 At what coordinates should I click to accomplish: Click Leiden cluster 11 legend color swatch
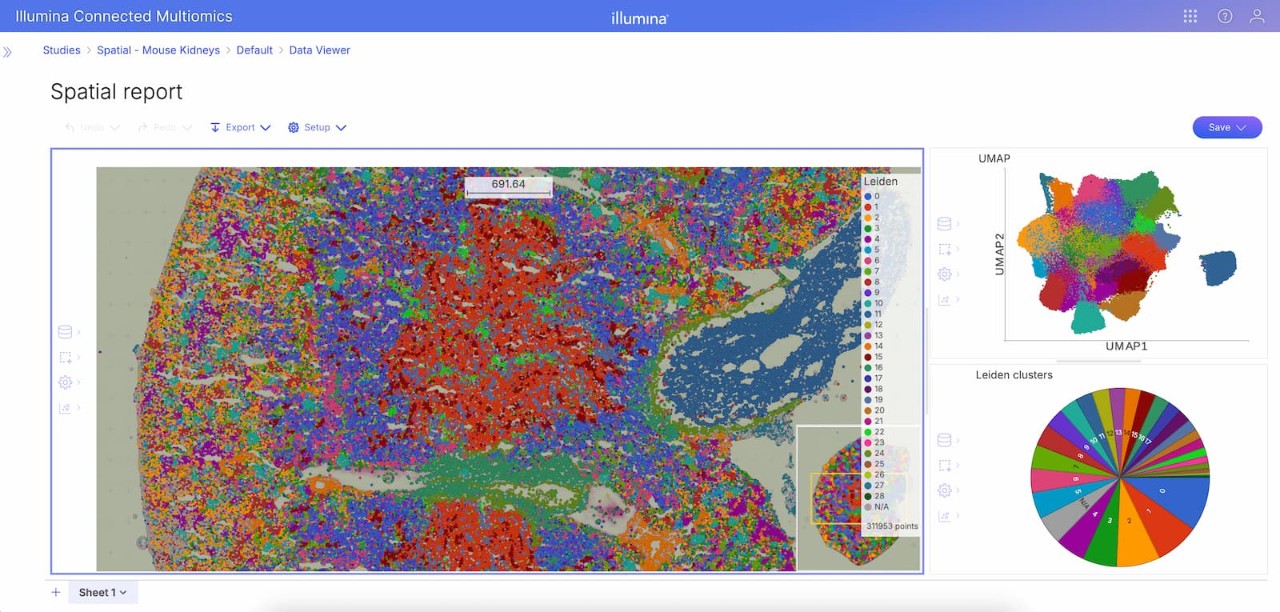(x=868, y=314)
